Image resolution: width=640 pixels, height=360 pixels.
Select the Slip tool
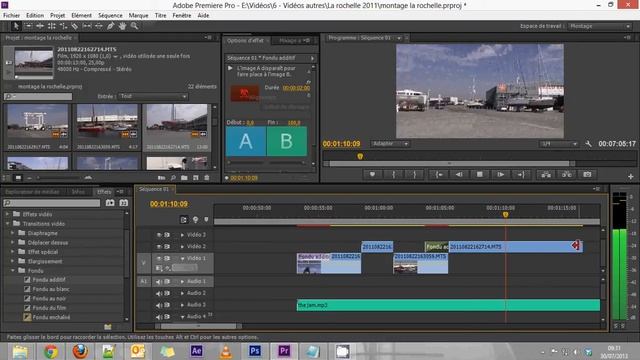click(87, 26)
